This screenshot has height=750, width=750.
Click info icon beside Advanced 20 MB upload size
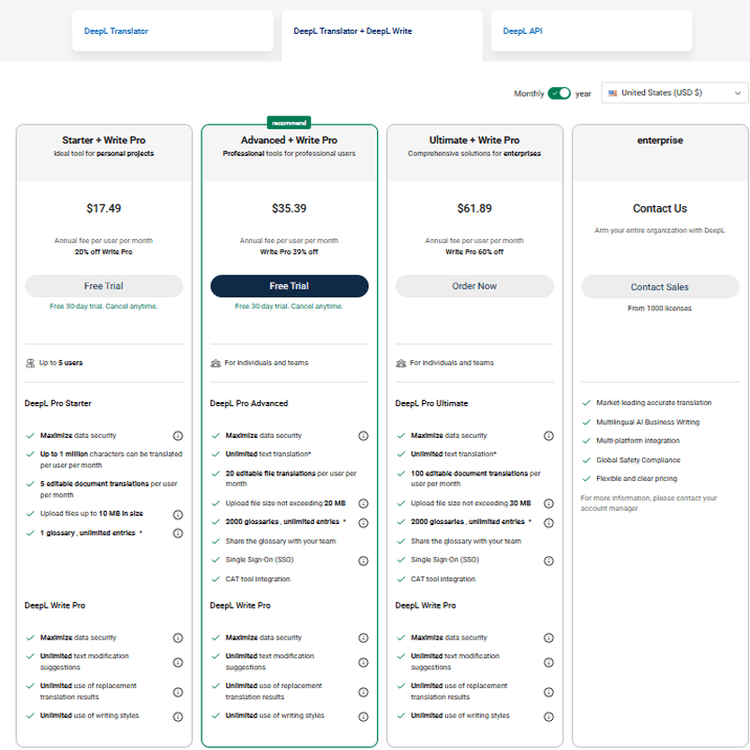363,503
